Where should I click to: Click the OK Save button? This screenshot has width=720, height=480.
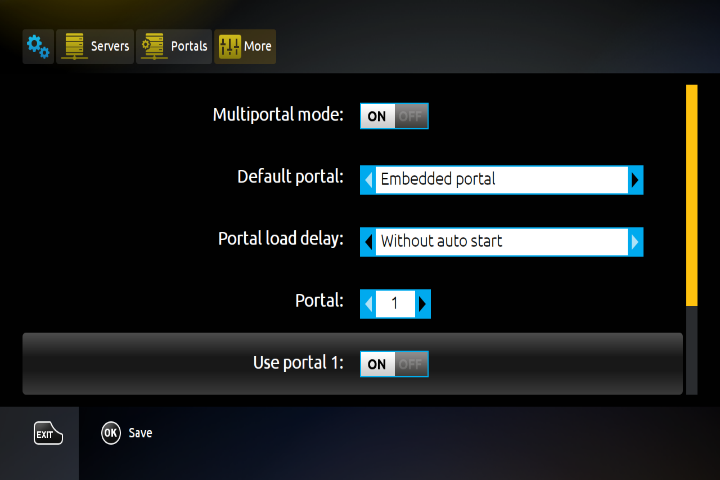coord(126,433)
